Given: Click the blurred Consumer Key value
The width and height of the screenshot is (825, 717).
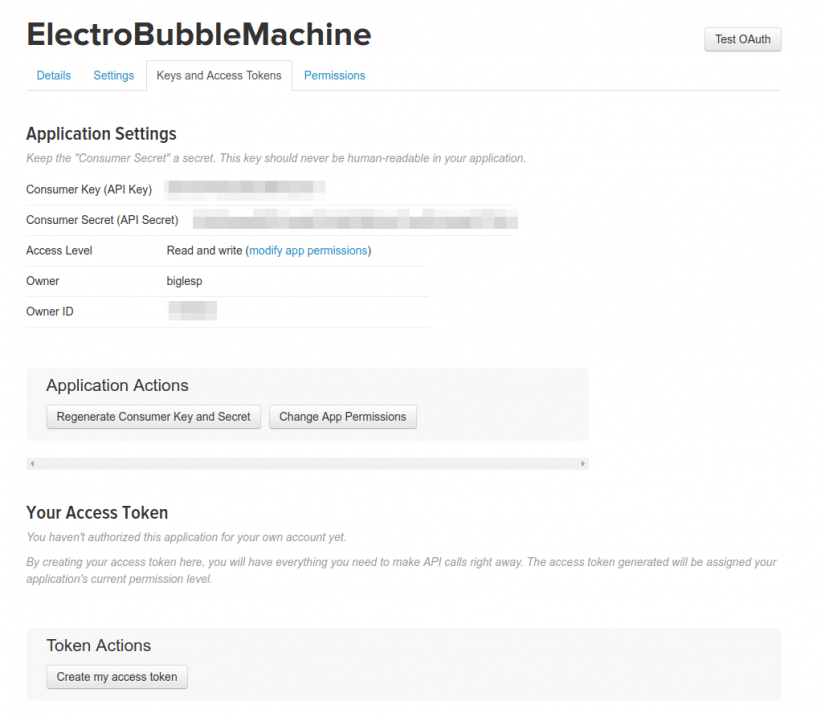Looking at the screenshot, I should click(245, 187).
